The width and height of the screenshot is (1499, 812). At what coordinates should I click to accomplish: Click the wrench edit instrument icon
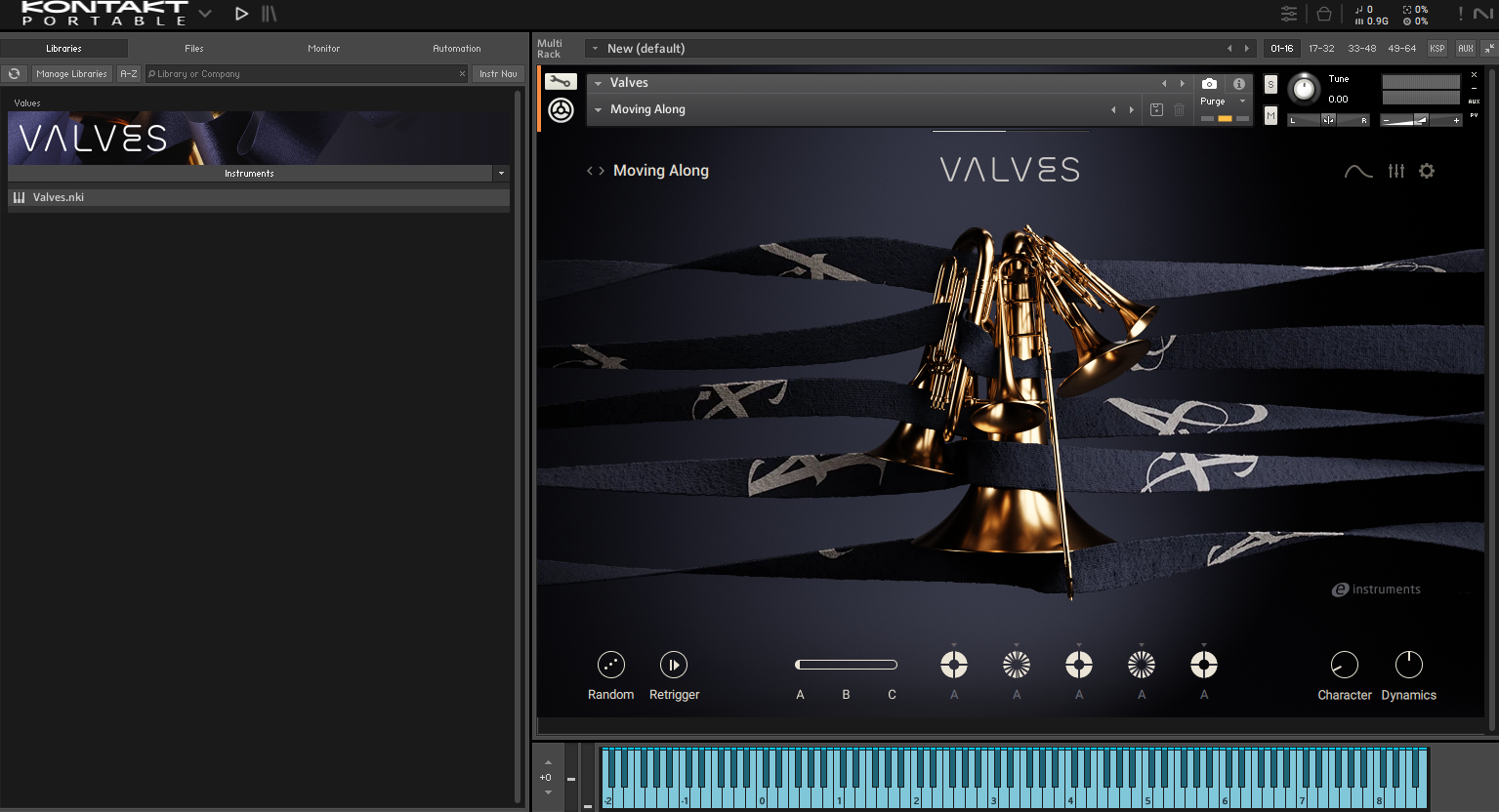click(561, 82)
